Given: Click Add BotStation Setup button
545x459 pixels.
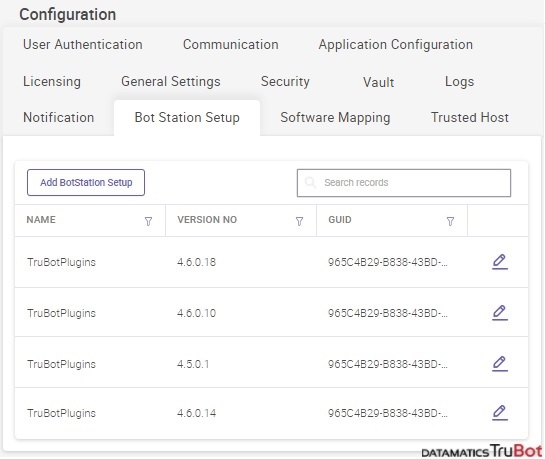Looking at the screenshot, I should (x=86, y=182).
